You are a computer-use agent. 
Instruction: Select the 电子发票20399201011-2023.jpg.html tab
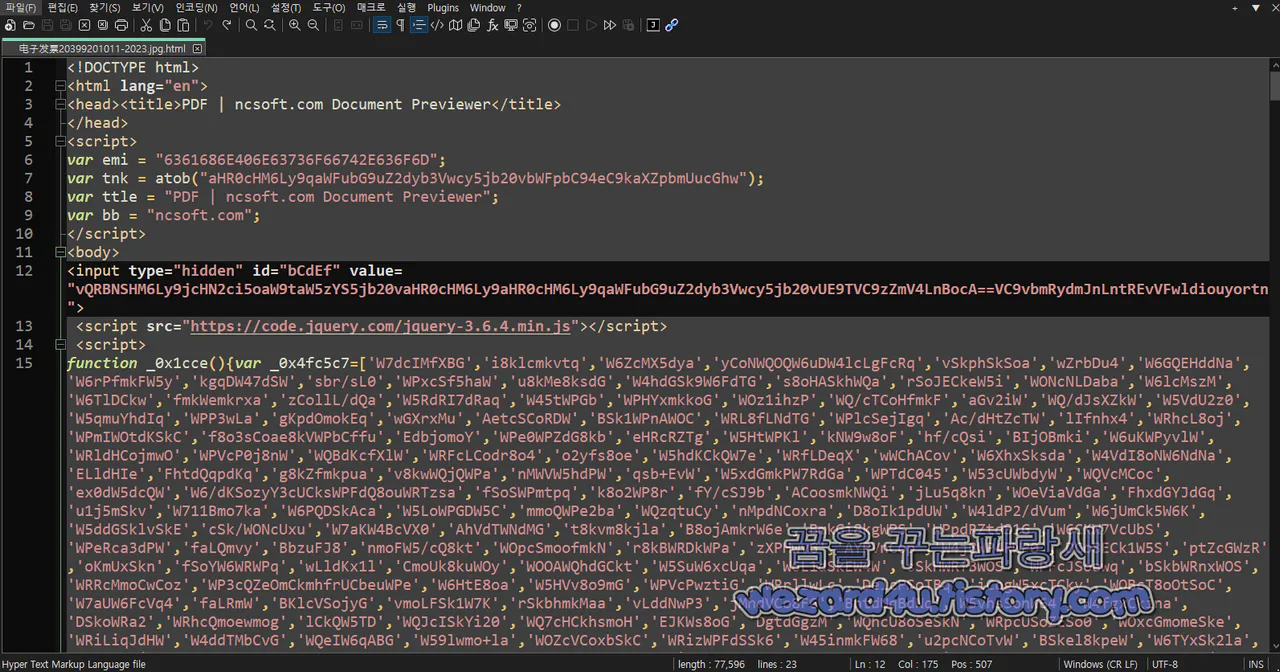[x=102, y=48]
